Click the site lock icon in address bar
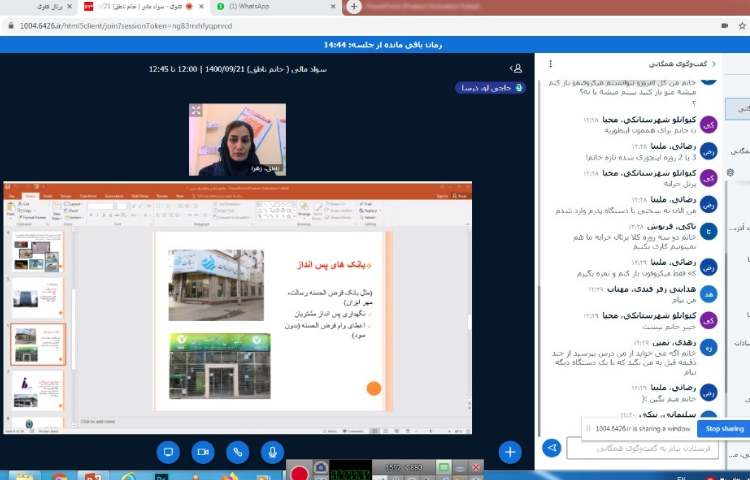750x480 pixels. click(x=10, y=26)
